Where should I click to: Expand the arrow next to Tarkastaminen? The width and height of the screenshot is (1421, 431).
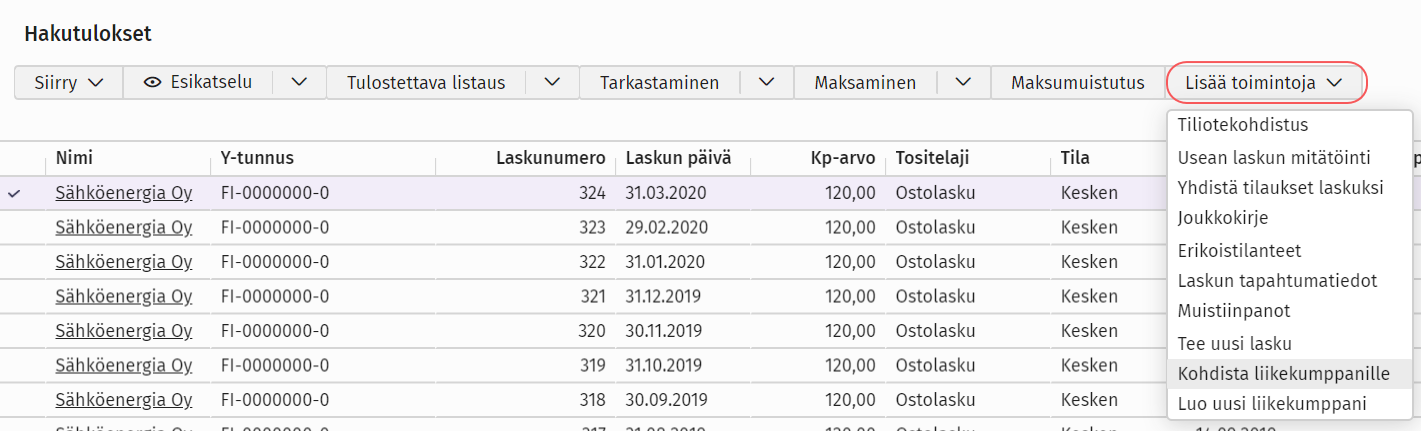pyautogui.click(x=767, y=83)
